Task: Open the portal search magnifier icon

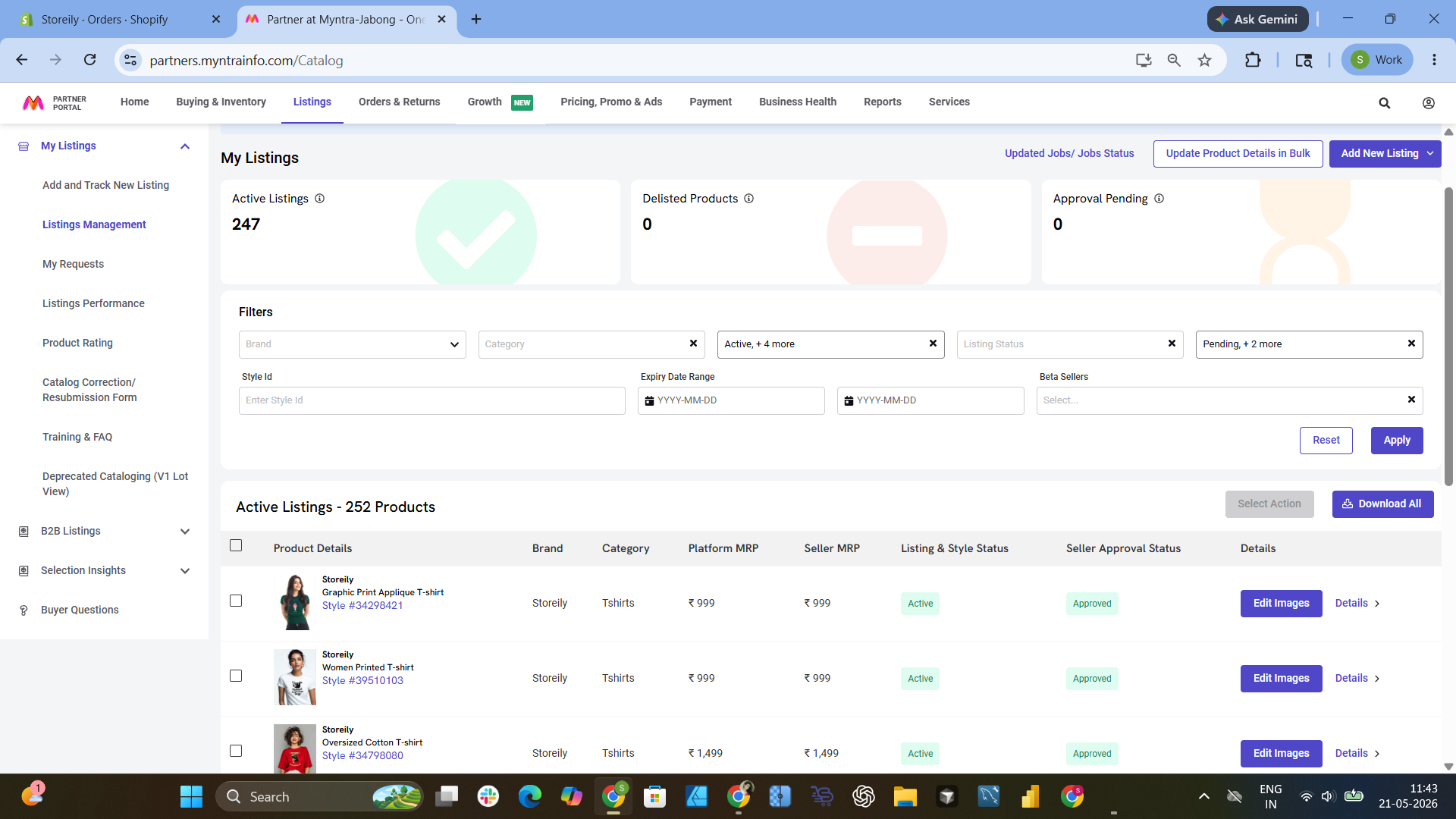Action: 1384,103
